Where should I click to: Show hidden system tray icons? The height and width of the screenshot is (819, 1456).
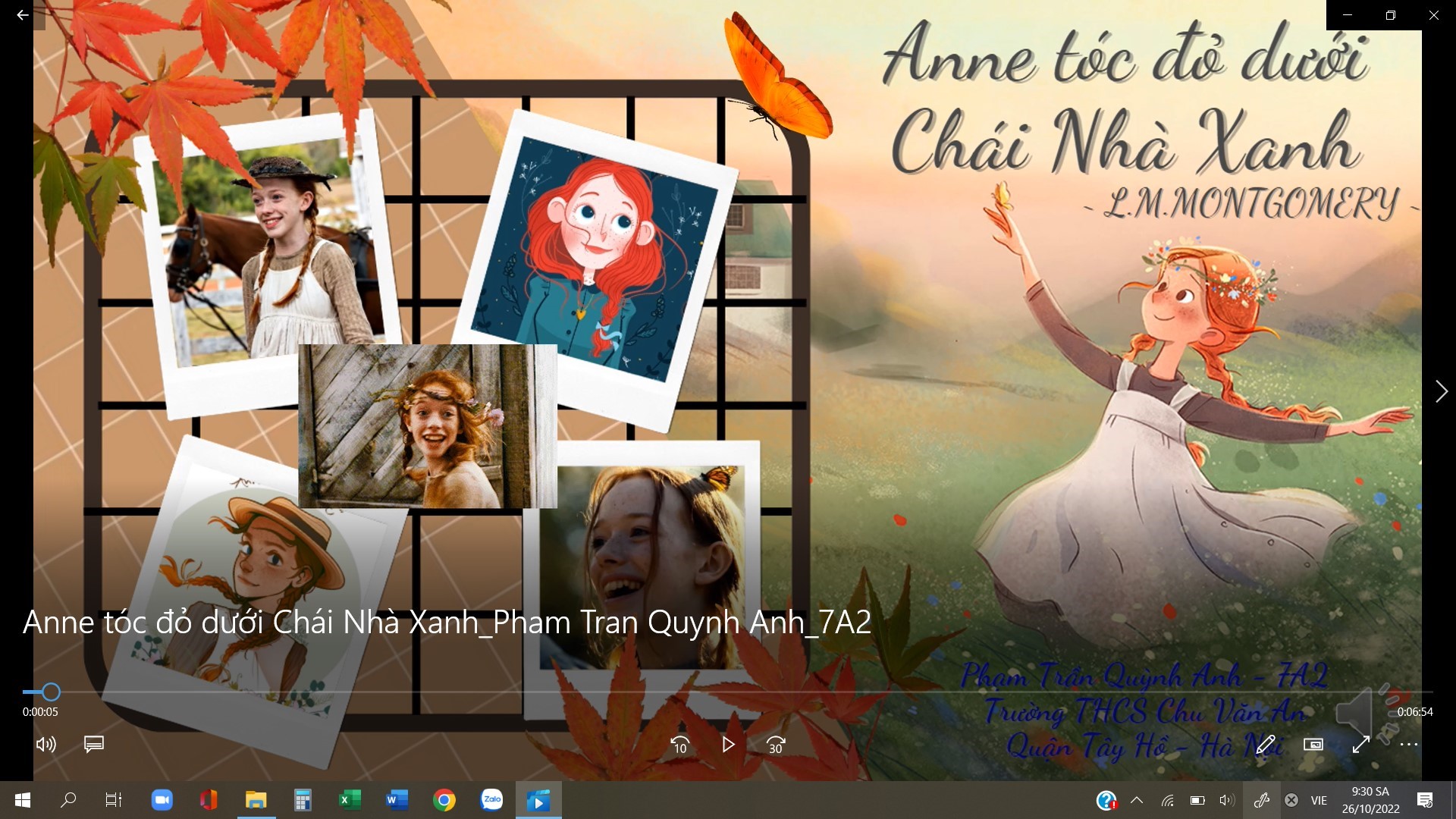click(1137, 800)
